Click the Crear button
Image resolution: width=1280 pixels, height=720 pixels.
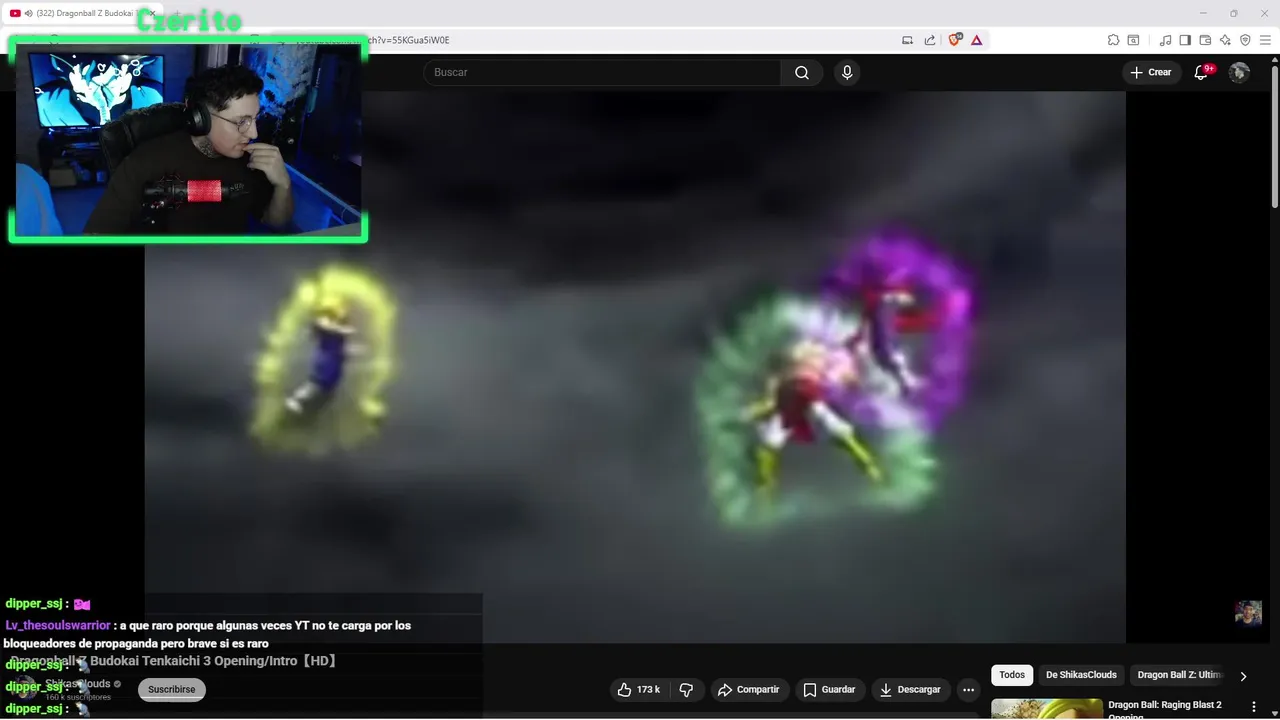coord(1150,72)
